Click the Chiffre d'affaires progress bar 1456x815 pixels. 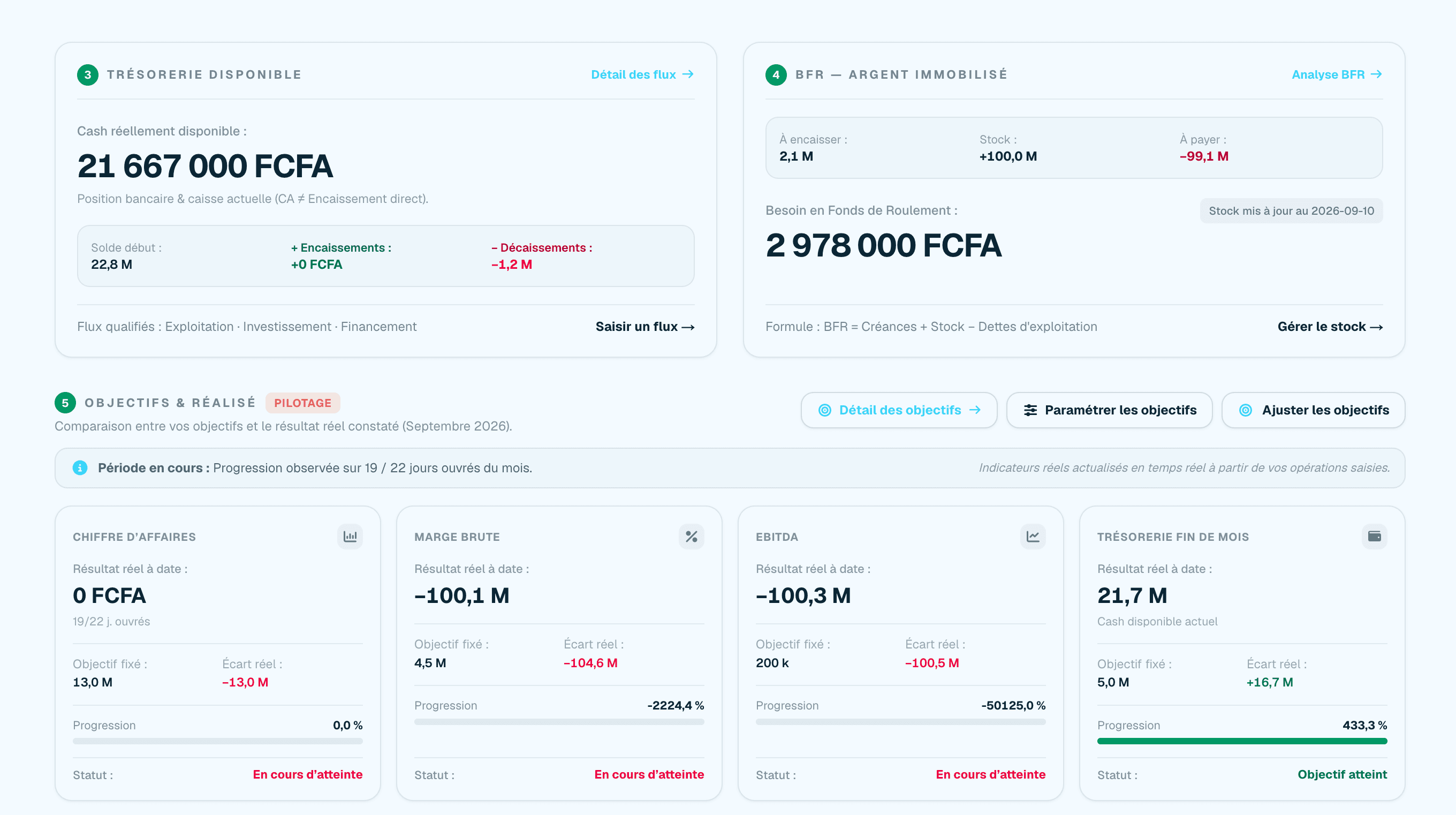click(x=218, y=741)
